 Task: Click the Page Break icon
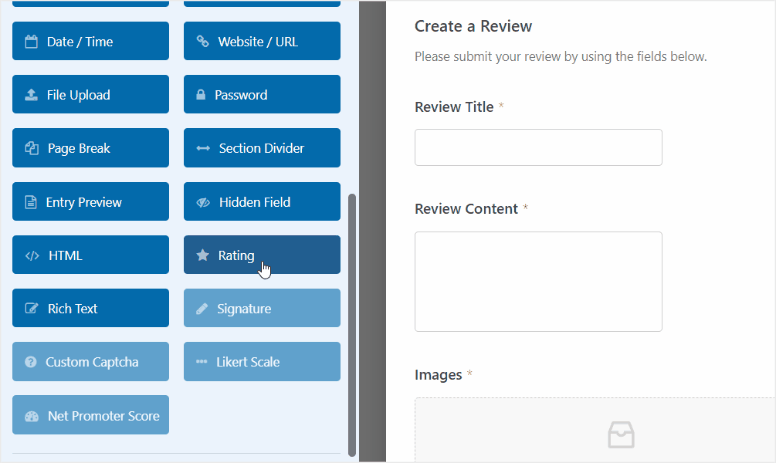coord(31,149)
